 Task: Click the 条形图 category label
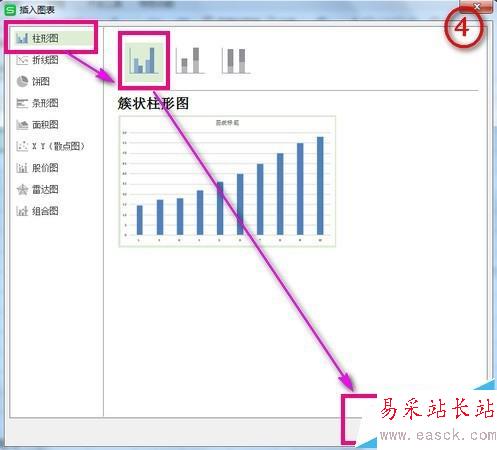45,103
